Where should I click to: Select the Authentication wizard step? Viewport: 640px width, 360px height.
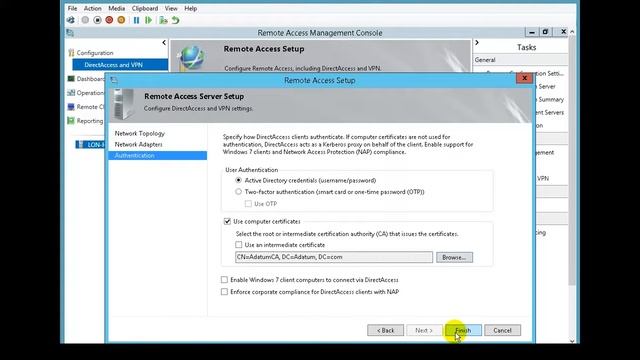click(x=158, y=156)
